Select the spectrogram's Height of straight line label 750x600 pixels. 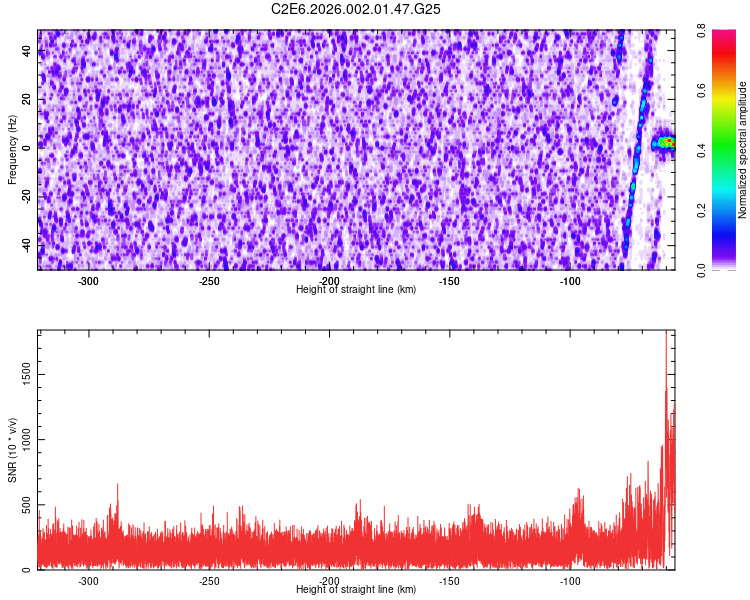pyautogui.click(x=356, y=290)
